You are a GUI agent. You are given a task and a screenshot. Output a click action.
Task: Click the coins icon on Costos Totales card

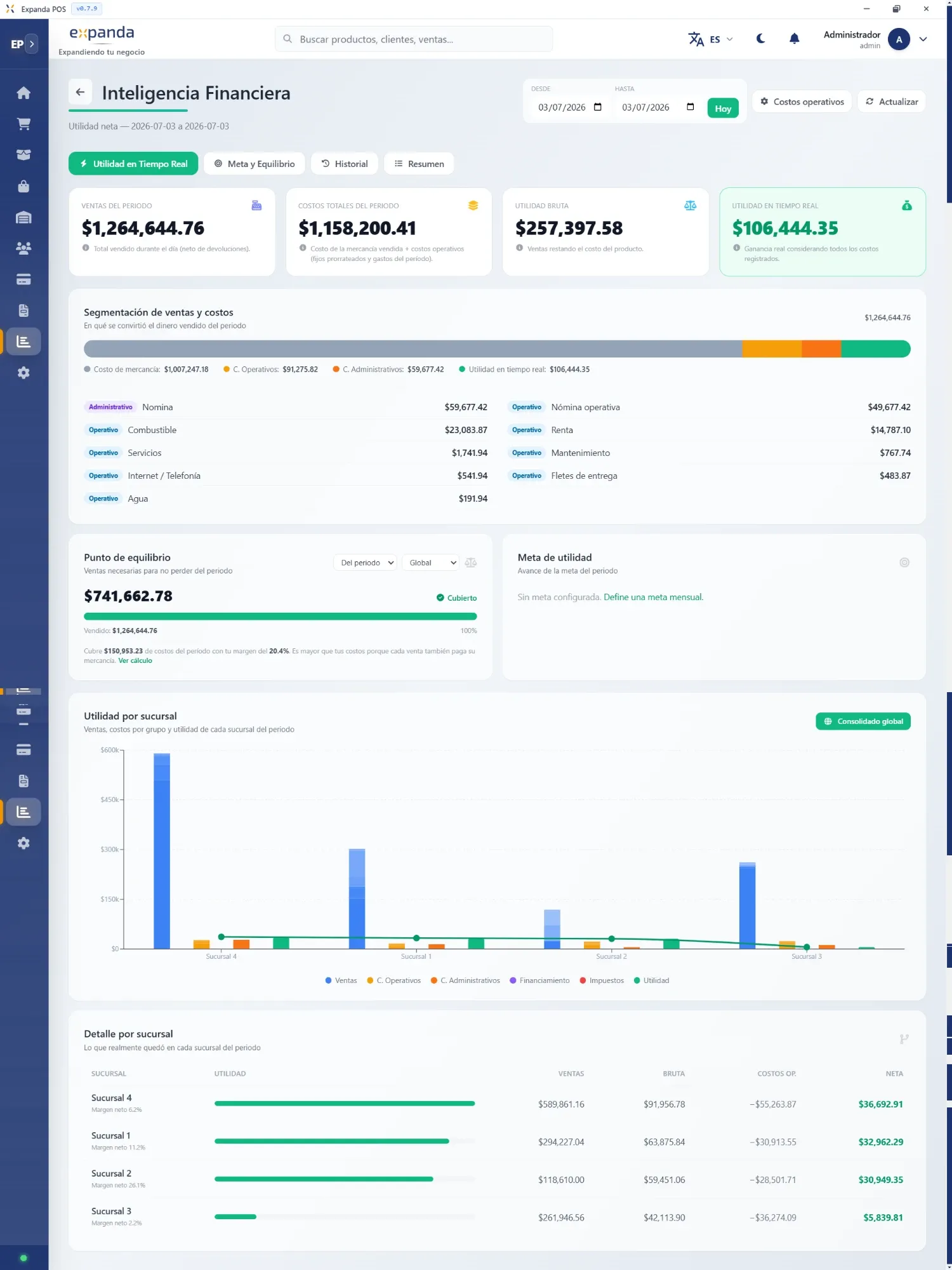click(473, 205)
